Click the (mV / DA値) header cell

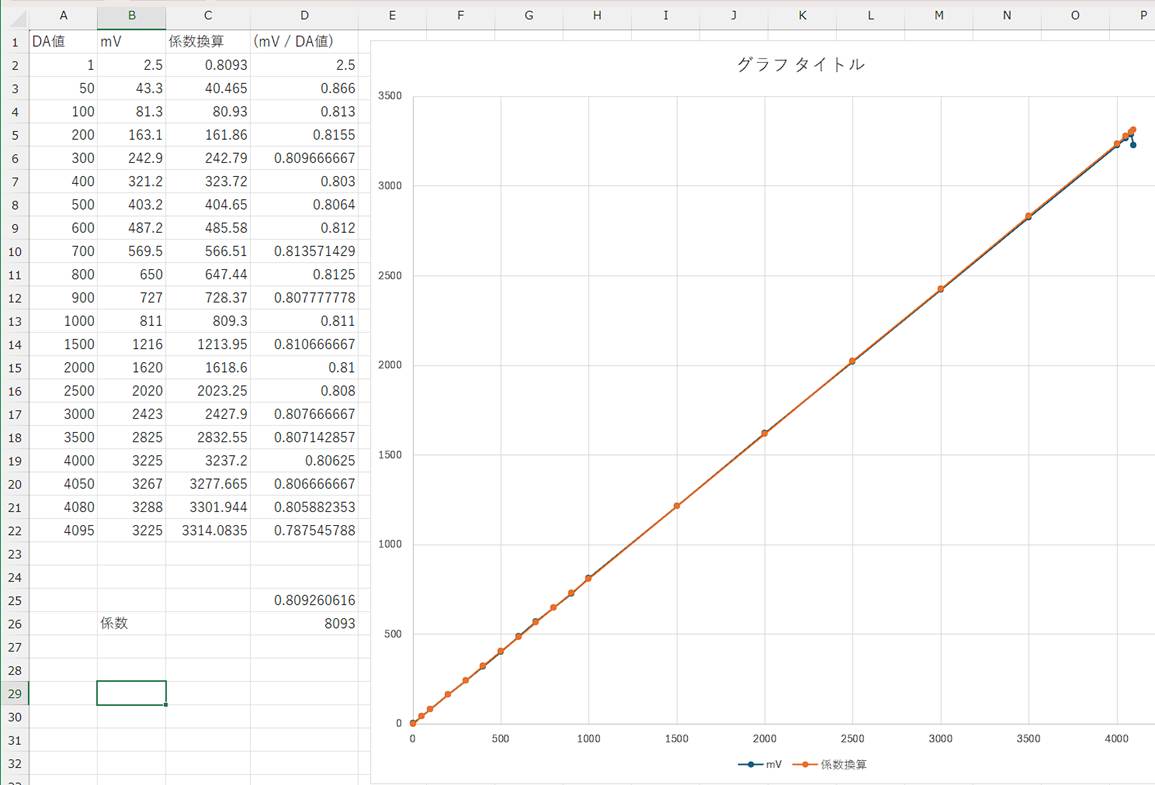(304, 42)
